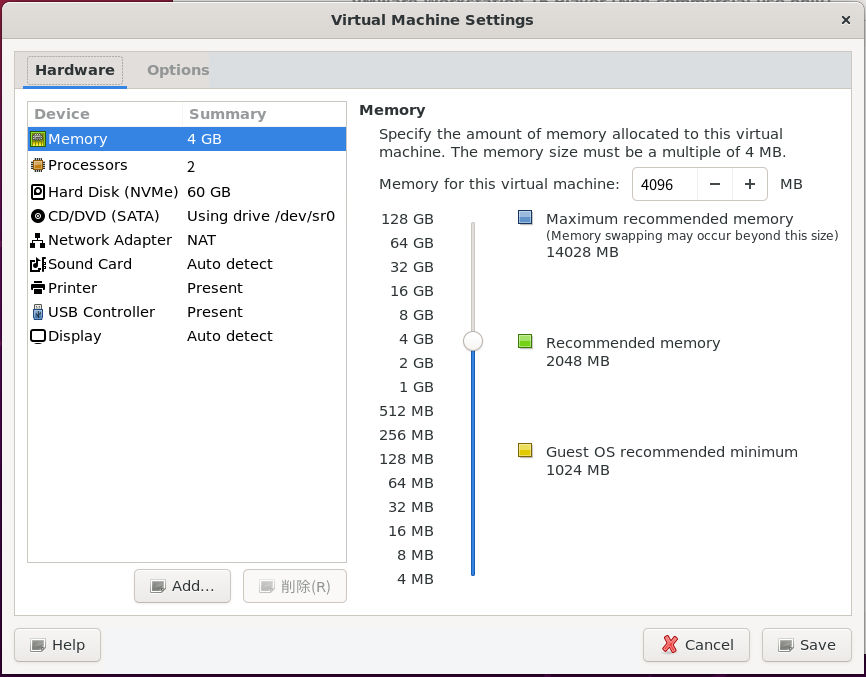Click the Hard Disk (NVMe) icon
Image resolution: width=866 pixels, height=677 pixels.
click(x=38, y=192)
